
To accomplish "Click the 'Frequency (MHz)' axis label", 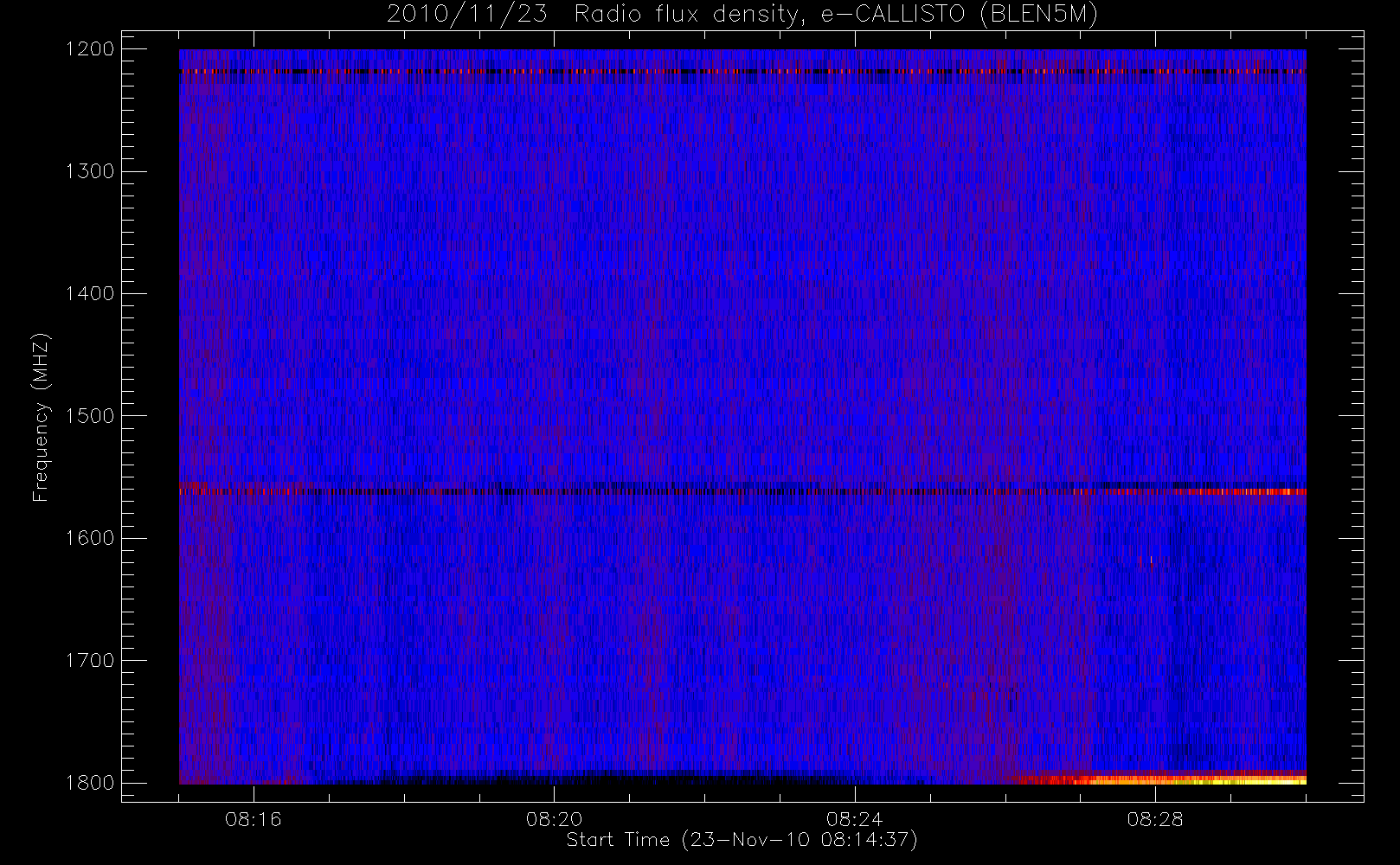I will (x=41, y=417).
